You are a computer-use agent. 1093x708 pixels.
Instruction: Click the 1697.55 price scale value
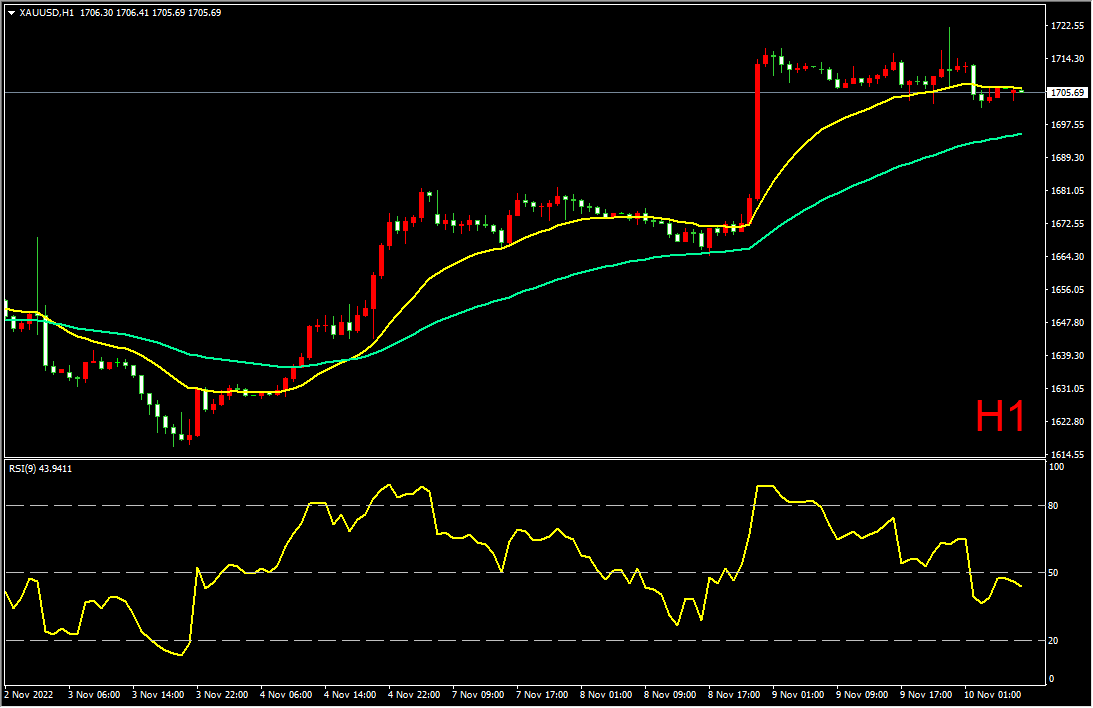[x=1067, y=125]
